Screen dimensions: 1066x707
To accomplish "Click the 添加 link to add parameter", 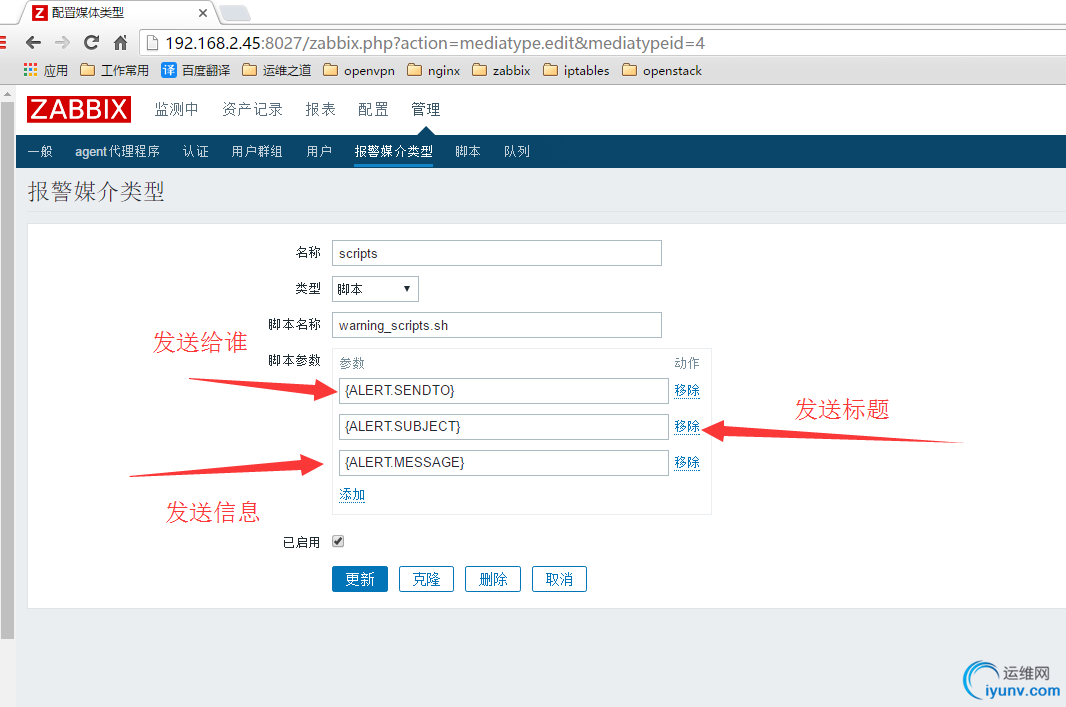I will (x=352, y=494).
